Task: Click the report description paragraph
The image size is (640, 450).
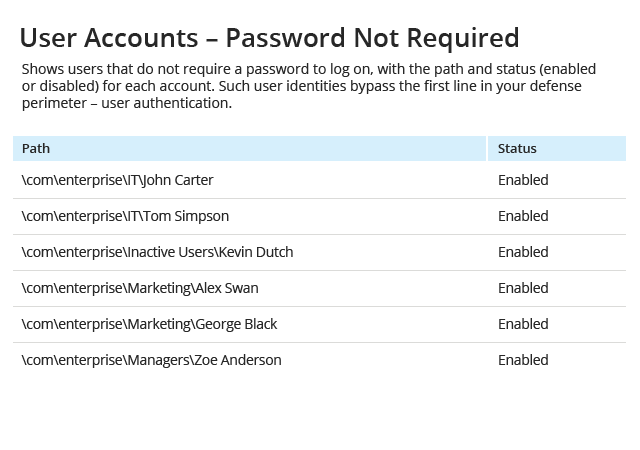Action: 309,86
